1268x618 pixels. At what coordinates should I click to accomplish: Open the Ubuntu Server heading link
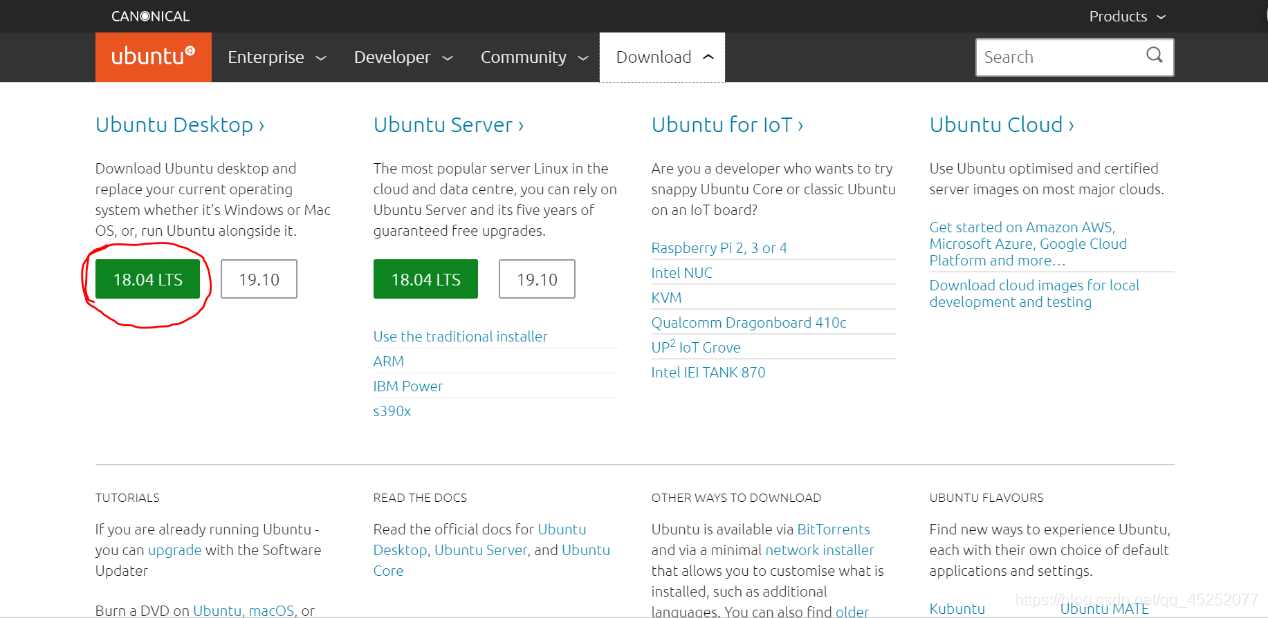pyautogui.click(x=448, y=125)
